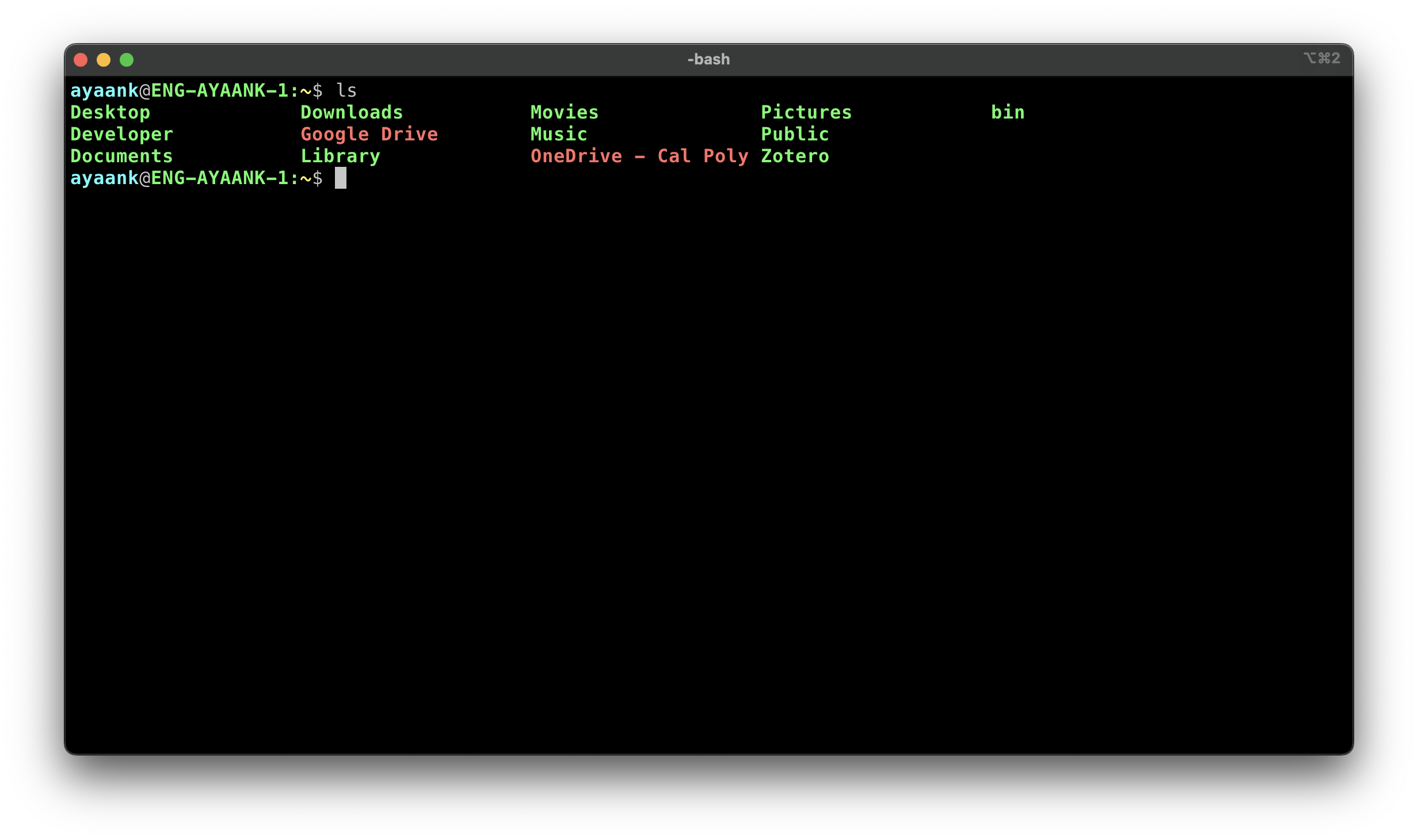Screen dimensions: 1418x840
Task: Click the Pictures directory name
Action: coord(806,112)
